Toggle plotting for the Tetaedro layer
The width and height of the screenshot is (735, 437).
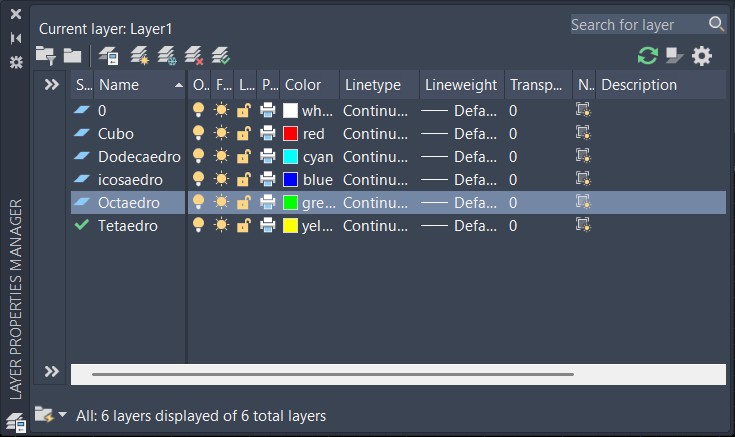[268, 225]
